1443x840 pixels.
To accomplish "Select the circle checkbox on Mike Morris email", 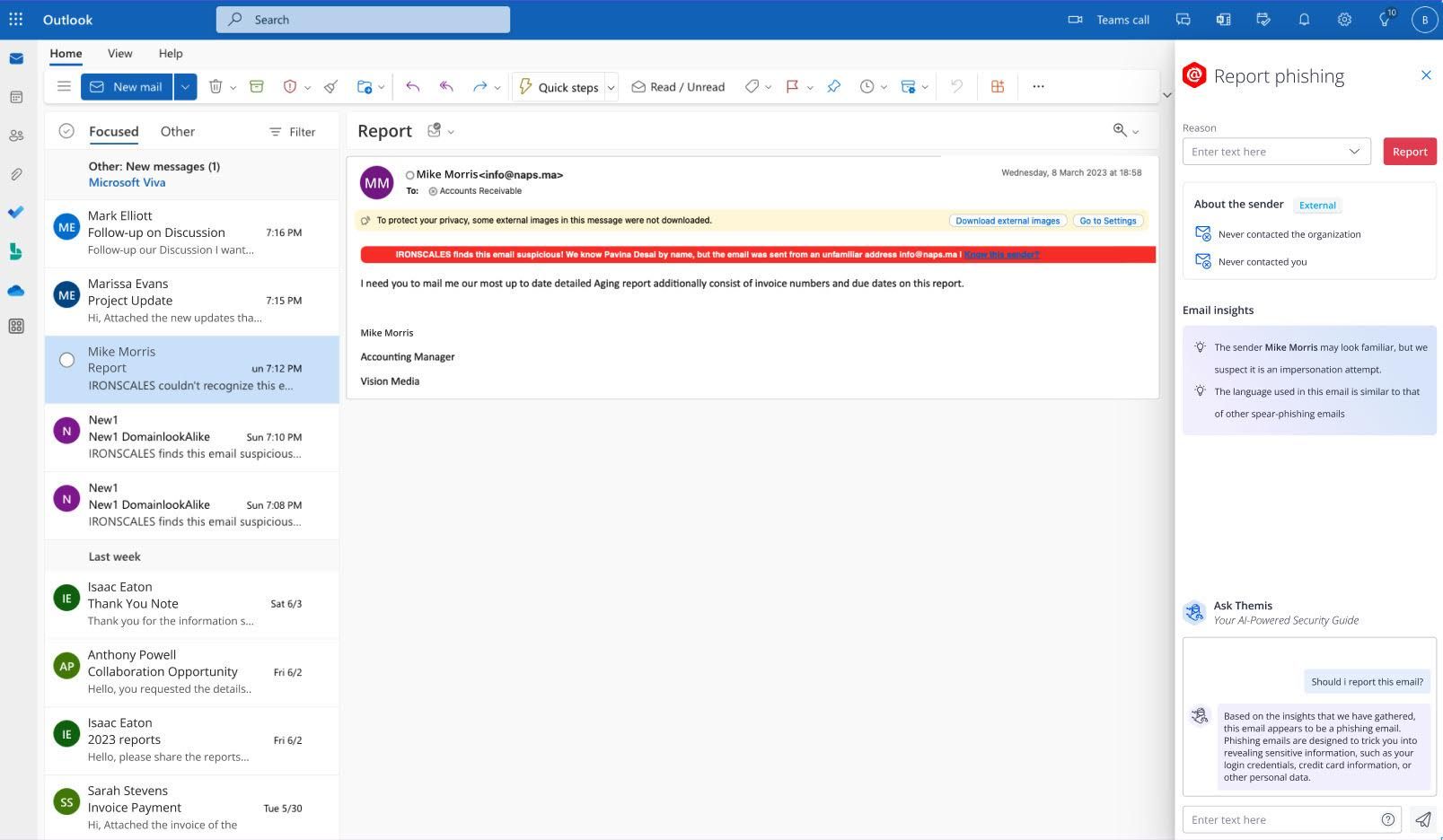I will click(66, 359).
